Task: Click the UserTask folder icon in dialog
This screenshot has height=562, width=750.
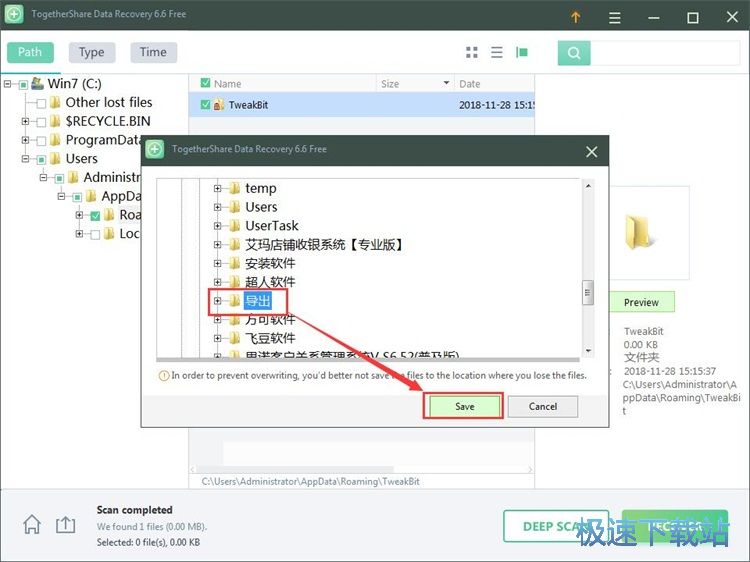Action: pyautogui.click(x=234, y=226)
